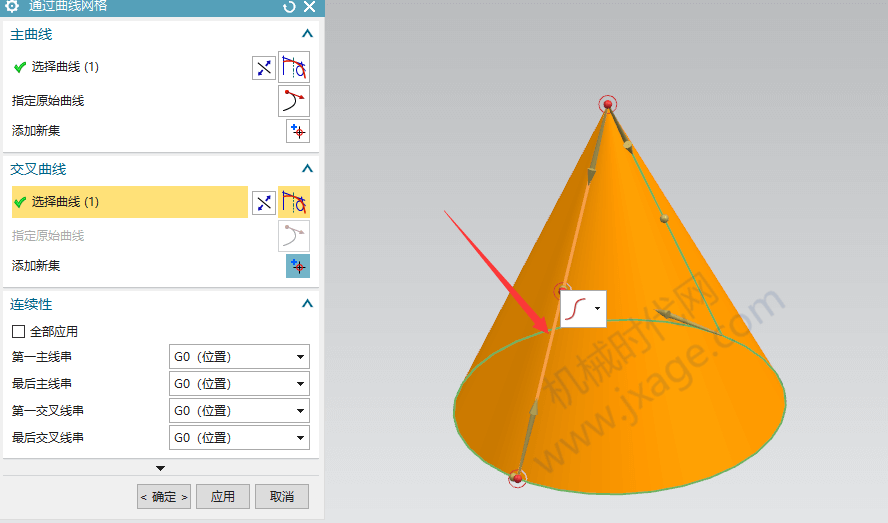Click 指定原始曲线 label under 主曲线
The image size is (888, 523).
click(48, 101)
